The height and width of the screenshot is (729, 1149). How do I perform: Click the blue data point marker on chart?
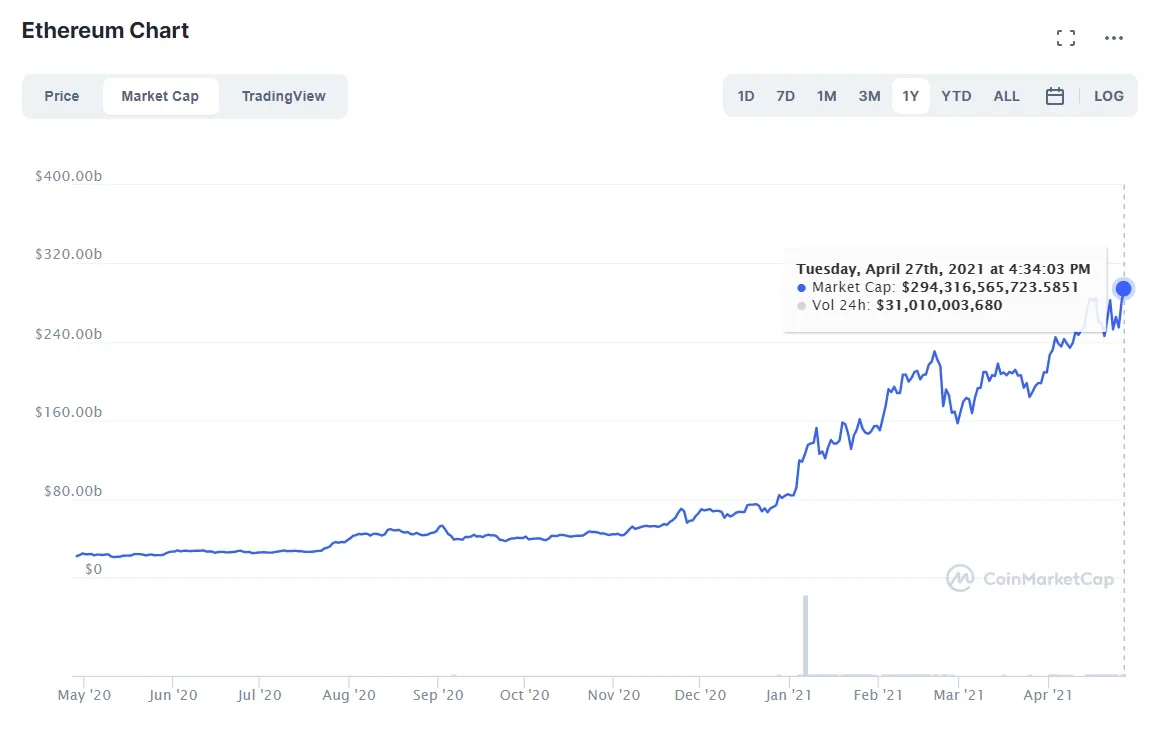pyautogui.click(x=1123, y=289)
